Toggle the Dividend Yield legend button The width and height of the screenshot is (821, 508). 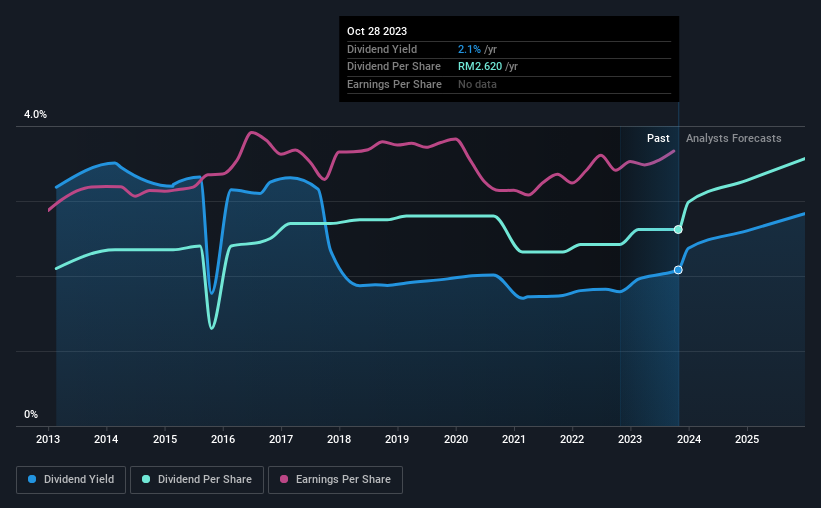click(x=71, y=480)
